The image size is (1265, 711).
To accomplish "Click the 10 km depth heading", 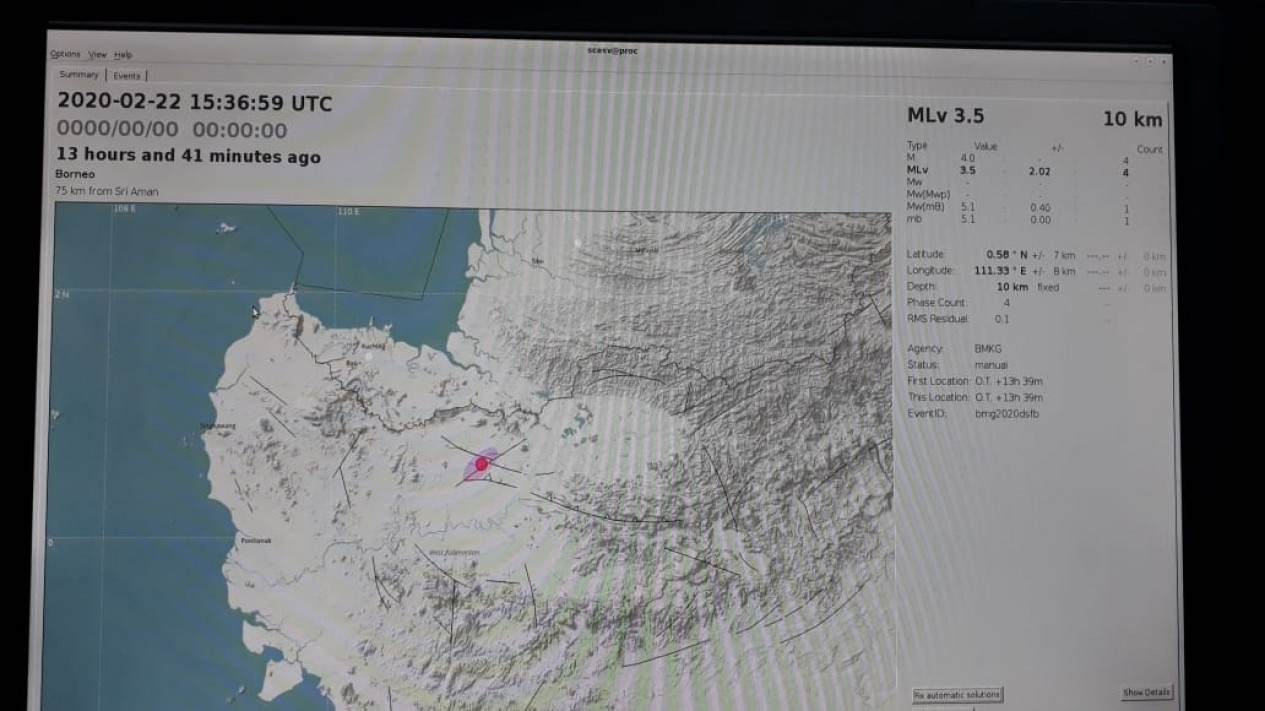I will pyautogui.click(x=1133, y=120).
